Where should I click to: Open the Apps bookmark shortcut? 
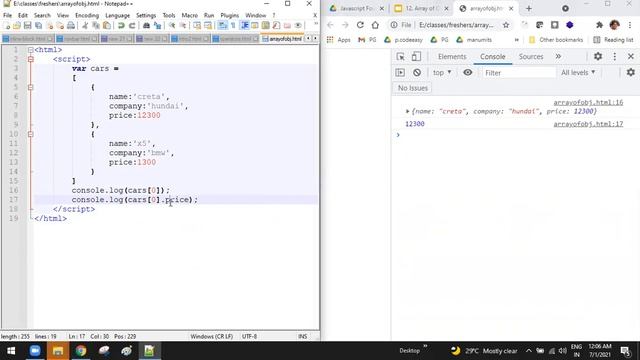click(338, 40)
